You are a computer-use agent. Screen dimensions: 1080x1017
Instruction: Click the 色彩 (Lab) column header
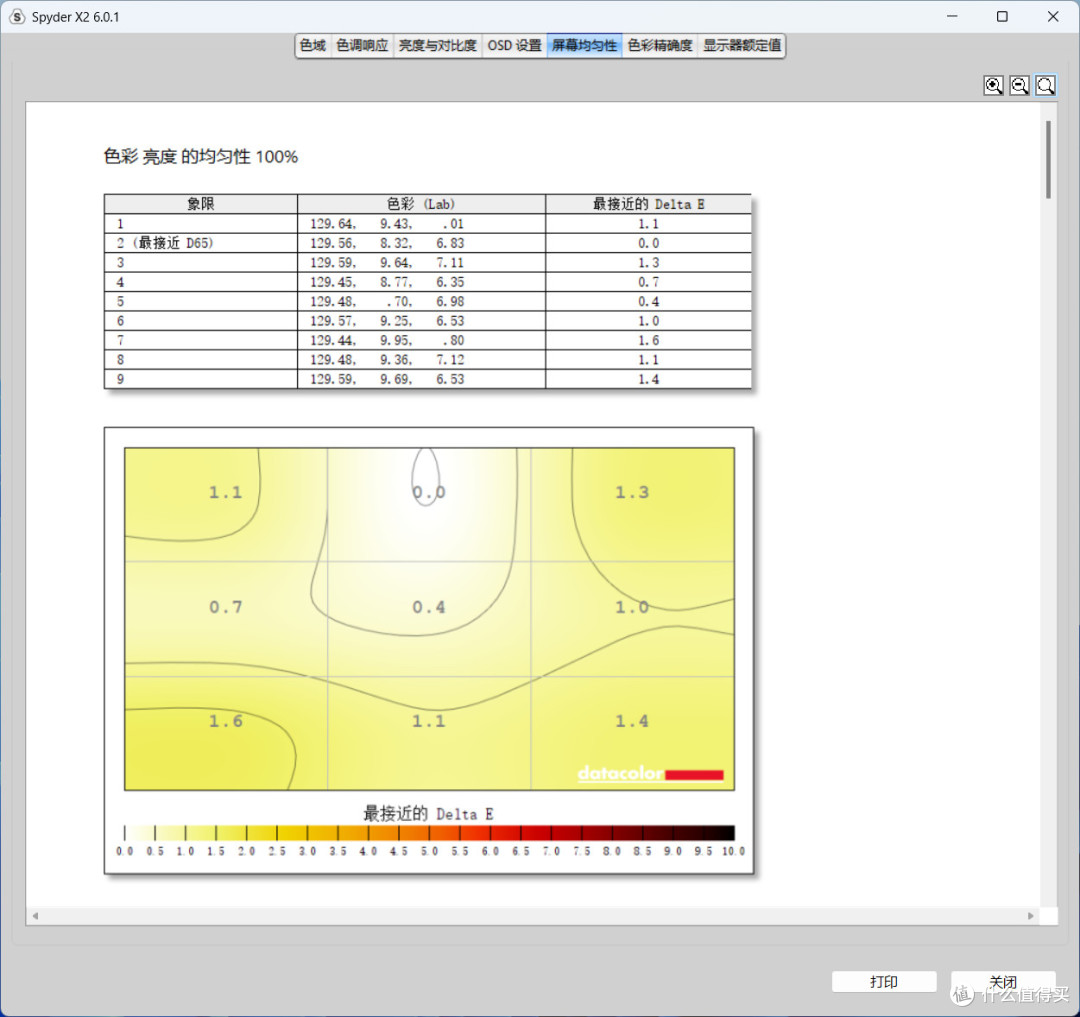point(421,204)
